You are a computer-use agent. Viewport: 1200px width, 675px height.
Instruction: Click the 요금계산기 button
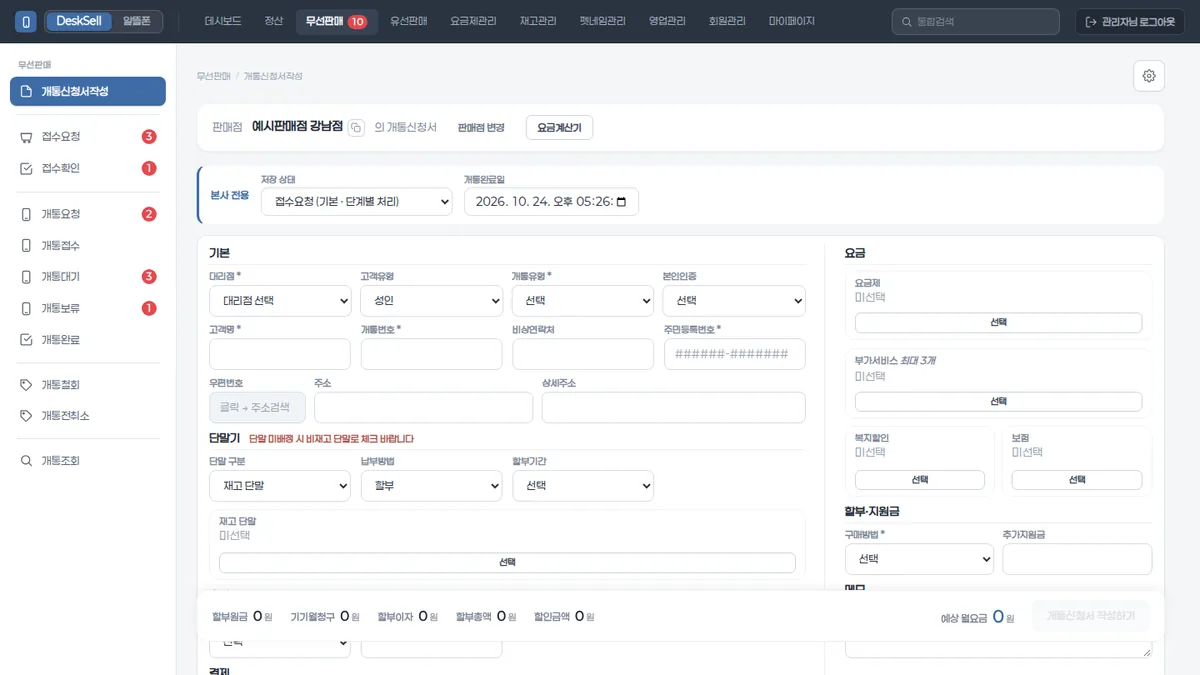(559, 128)
